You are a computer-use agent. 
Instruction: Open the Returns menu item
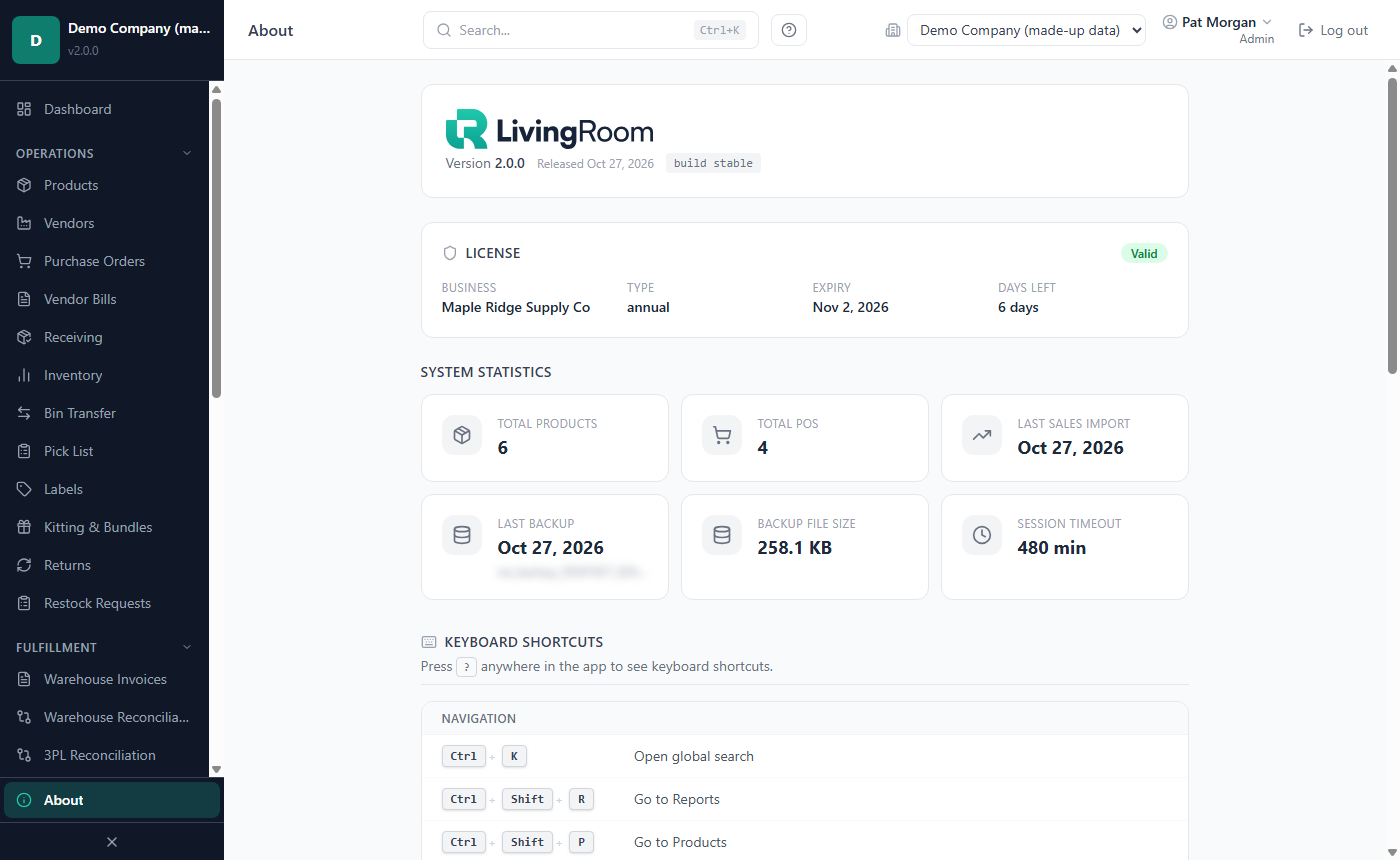click(x=104, y=565)
